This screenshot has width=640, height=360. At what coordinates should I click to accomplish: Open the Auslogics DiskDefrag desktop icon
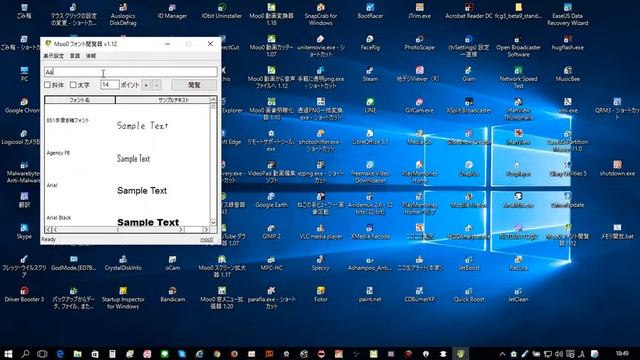[x=123, y=14]
